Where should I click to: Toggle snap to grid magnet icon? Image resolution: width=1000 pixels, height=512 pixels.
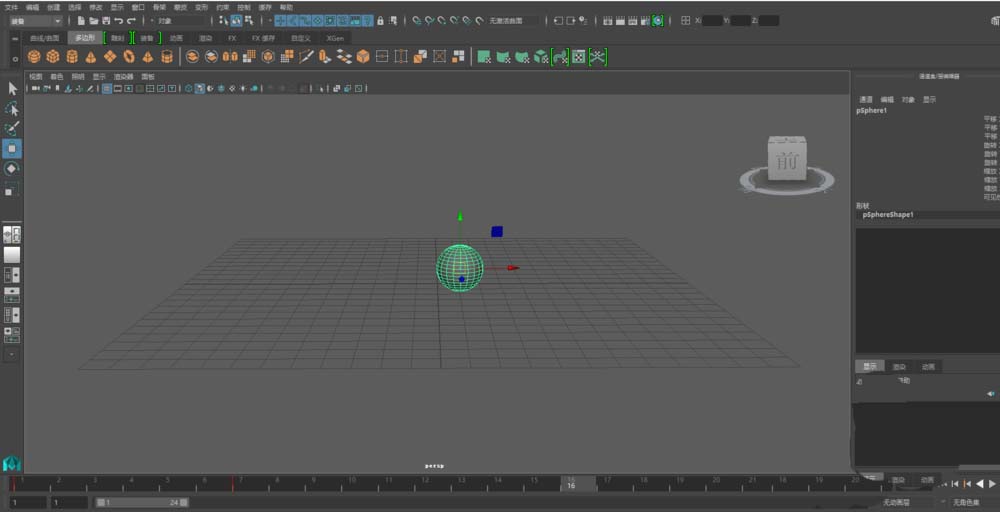[x=417, y=21]
